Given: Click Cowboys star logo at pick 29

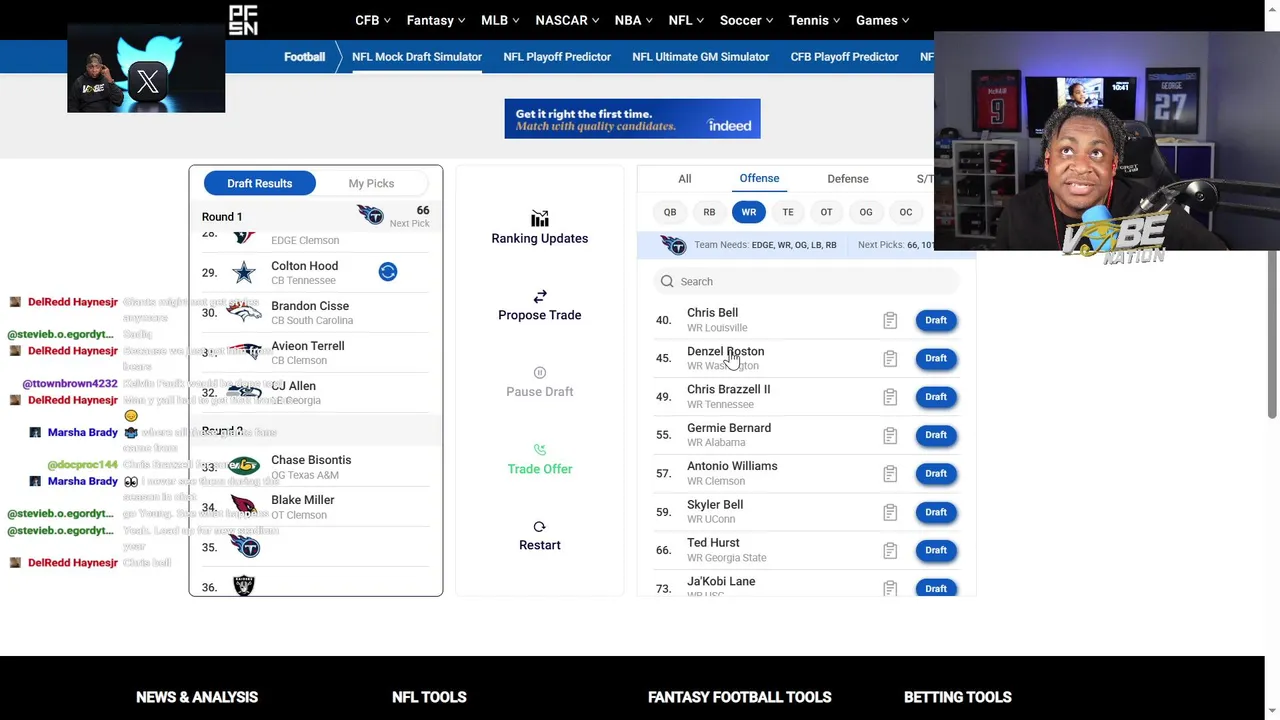Looking at the screenshot, I should click(244, 272).
